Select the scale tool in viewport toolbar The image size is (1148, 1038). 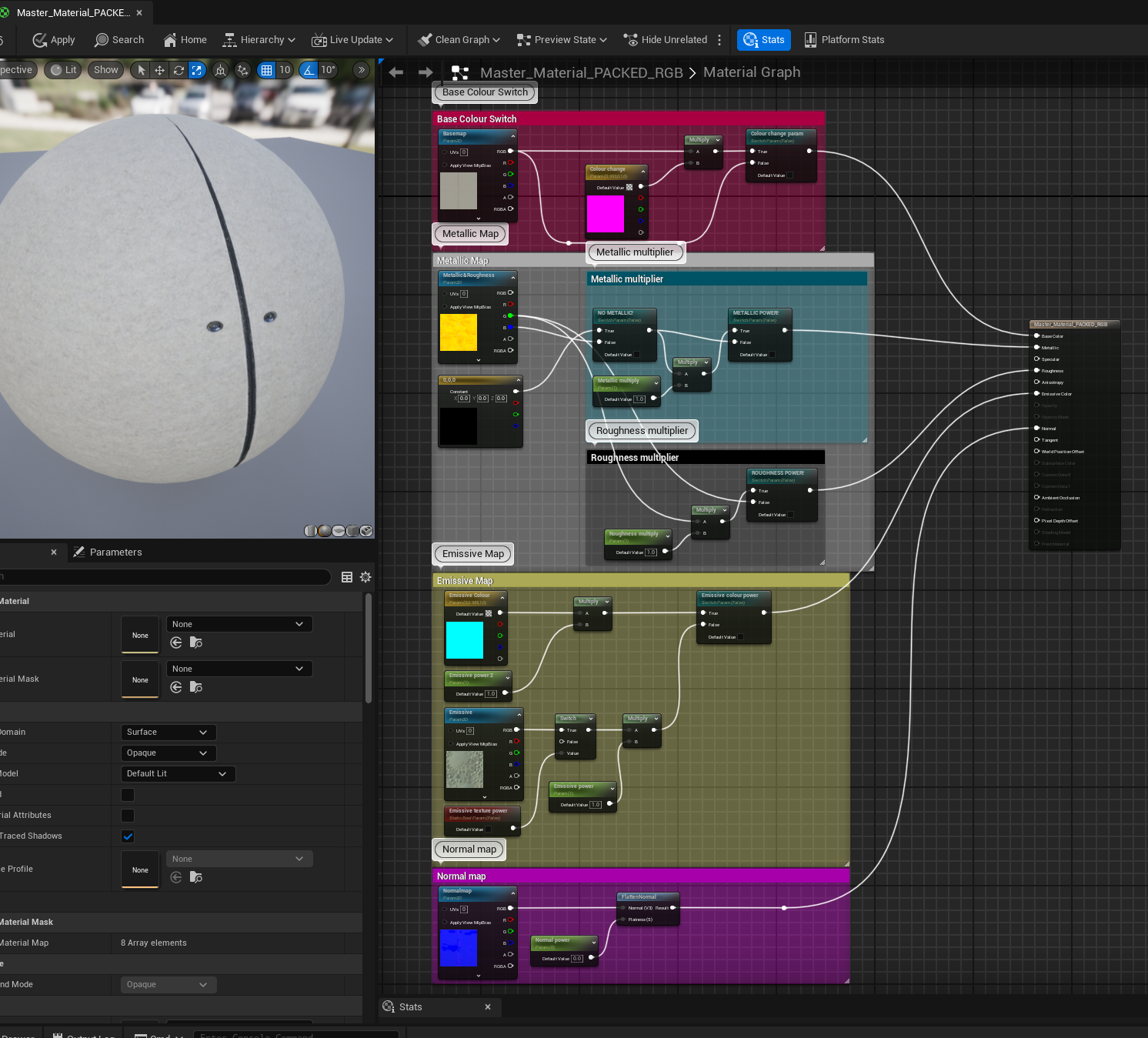197,70
